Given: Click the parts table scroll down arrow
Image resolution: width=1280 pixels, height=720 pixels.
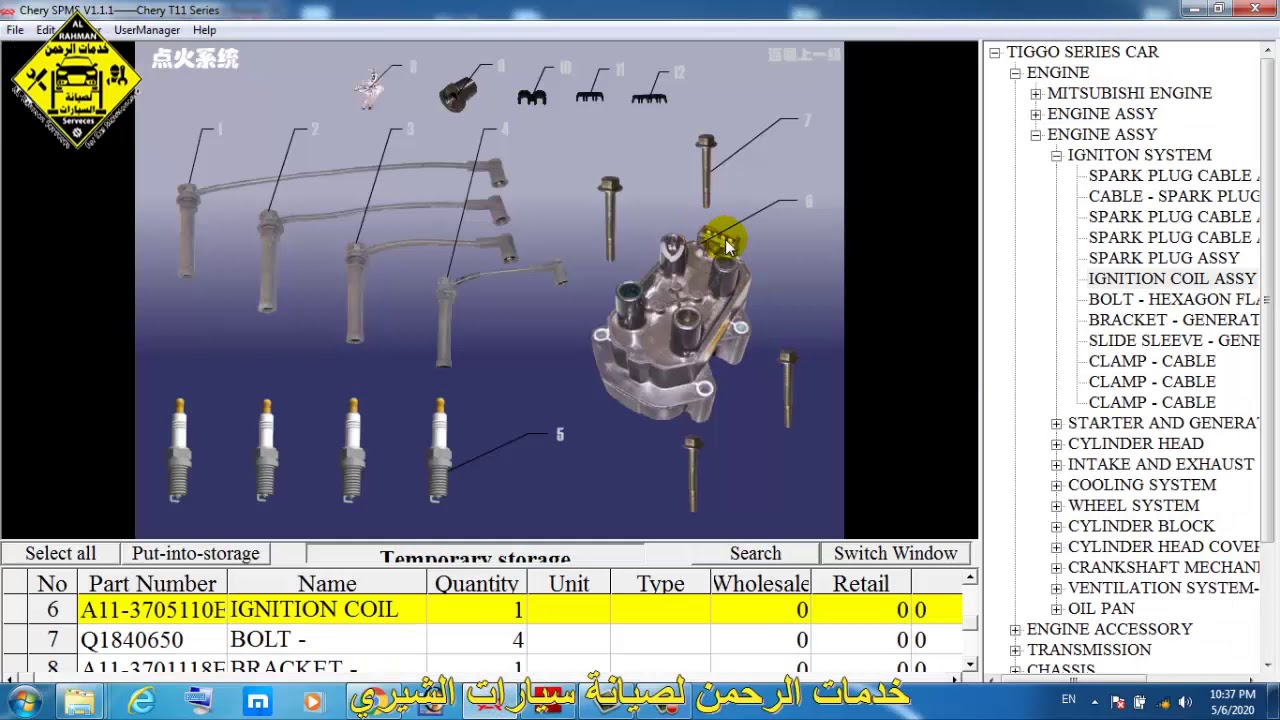Looking at the screenshot, I should click(x=970, y=664).
